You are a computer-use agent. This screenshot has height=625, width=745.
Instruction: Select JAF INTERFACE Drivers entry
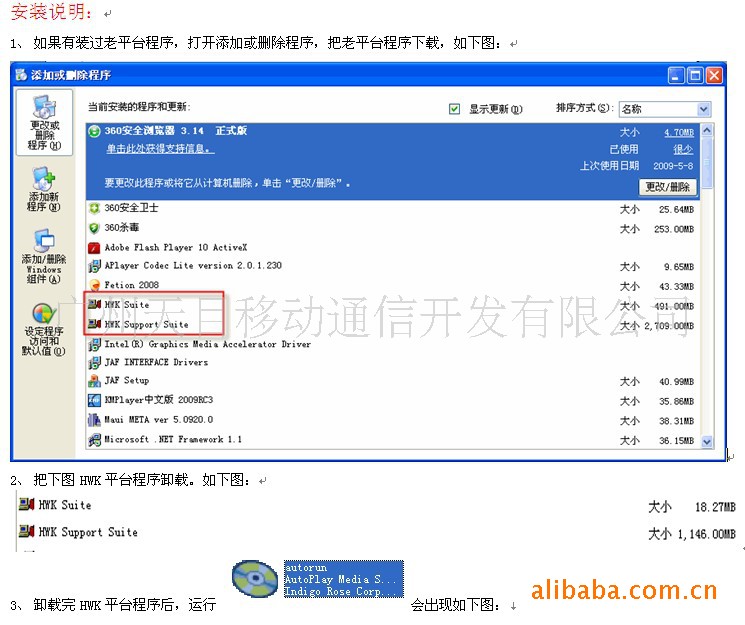pos(156,363)
